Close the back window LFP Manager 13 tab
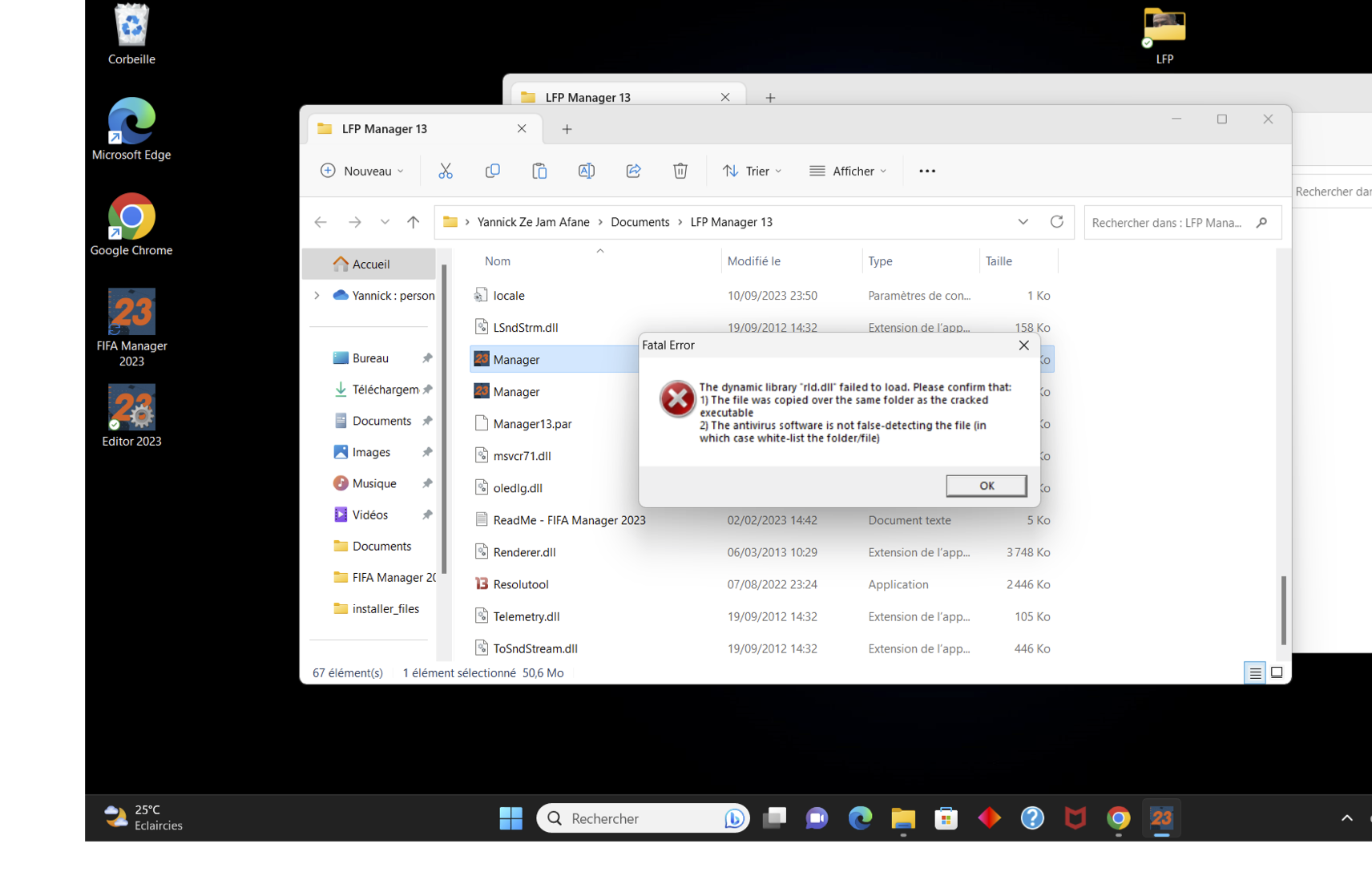The image size is (1372, 872). coord(725,97)
